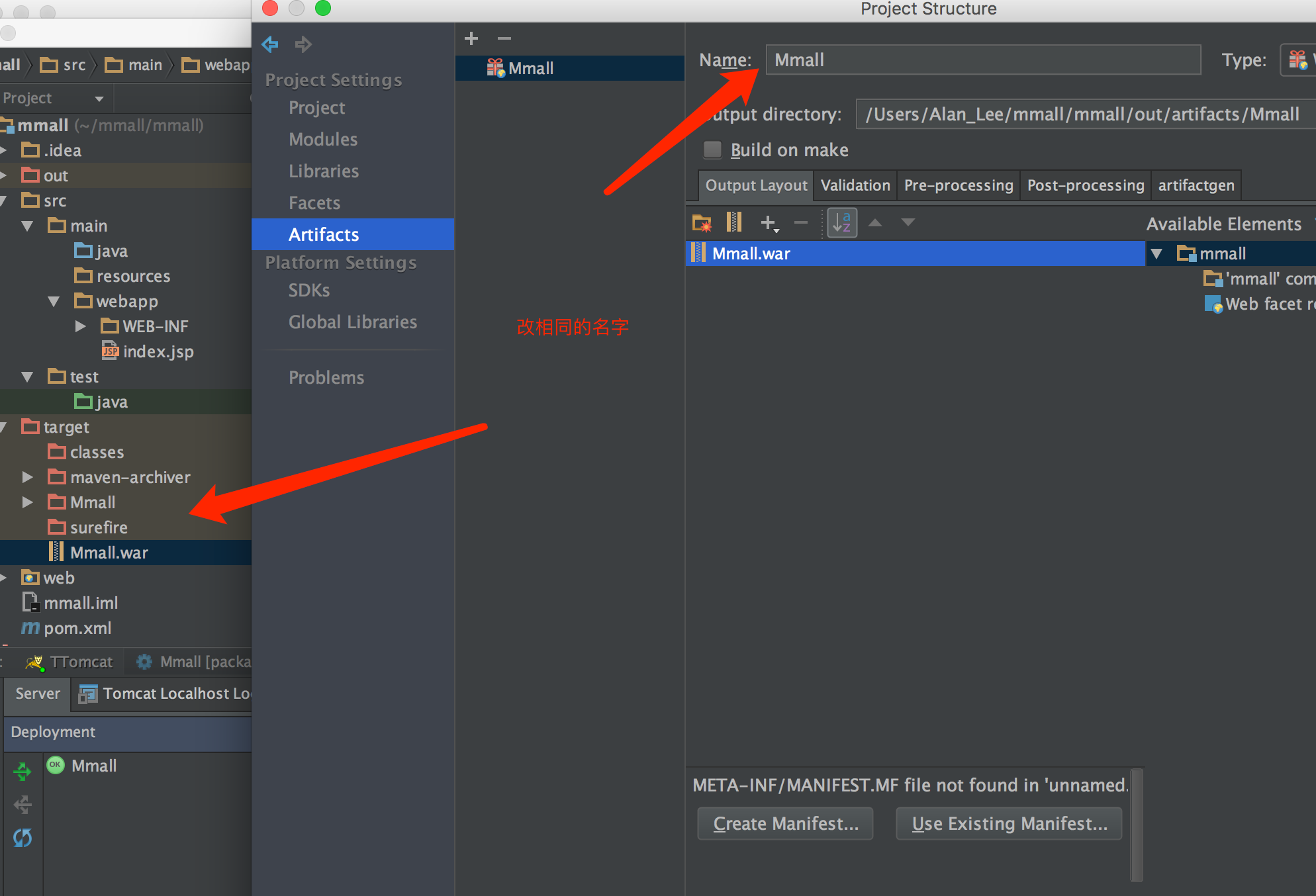Collapse the mmall node in Available Elements

click(1156, 253)
